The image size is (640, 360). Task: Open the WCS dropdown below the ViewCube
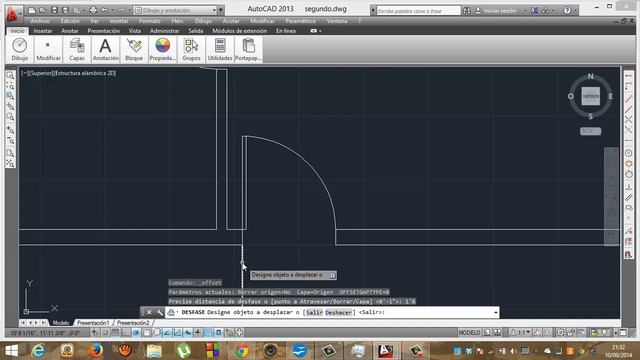[591, 131]
